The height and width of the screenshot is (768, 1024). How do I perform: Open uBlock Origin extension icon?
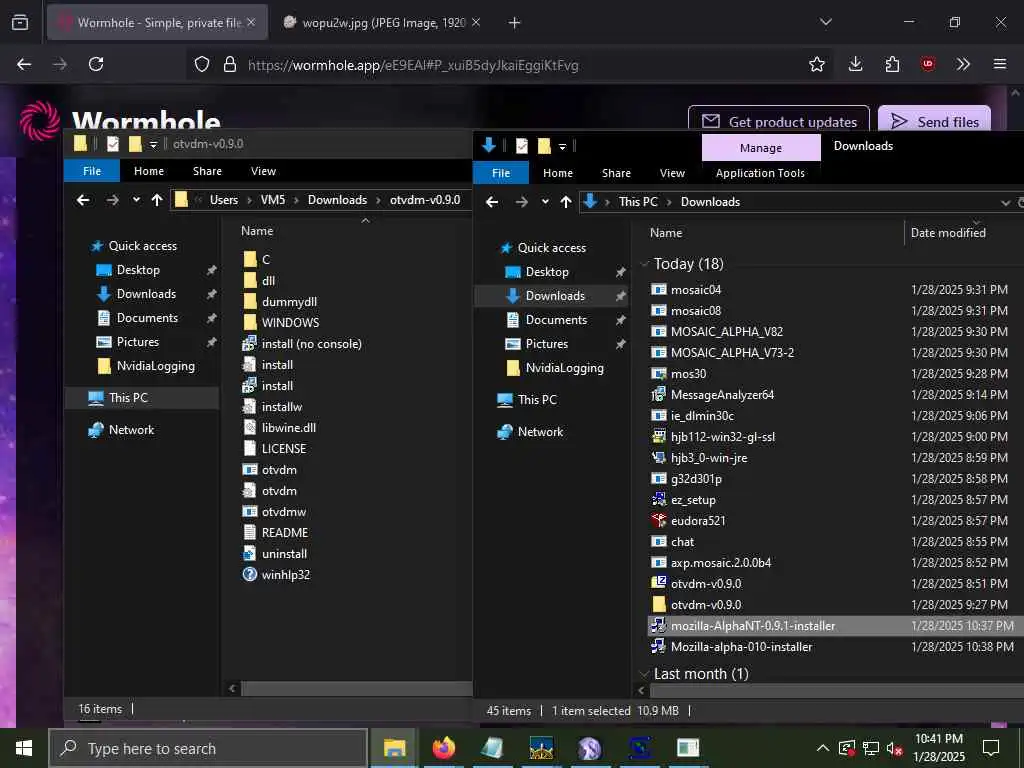point(927,64)
